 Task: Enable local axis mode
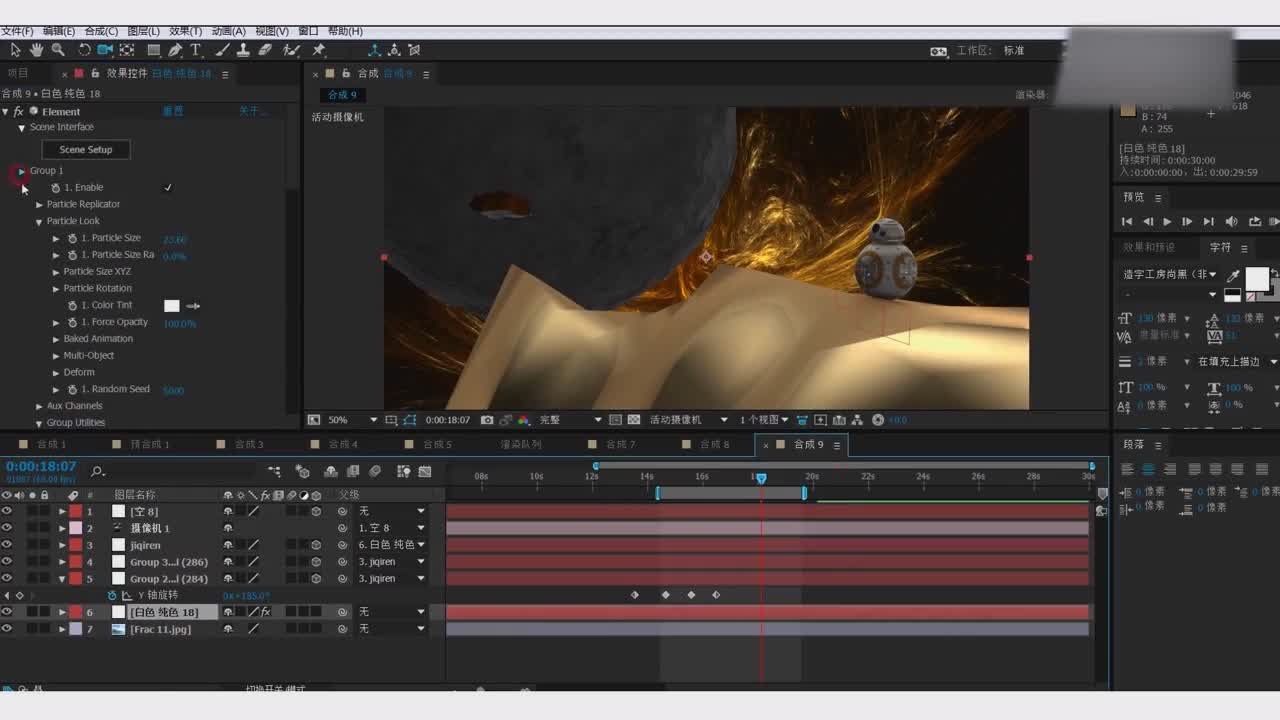374,50
